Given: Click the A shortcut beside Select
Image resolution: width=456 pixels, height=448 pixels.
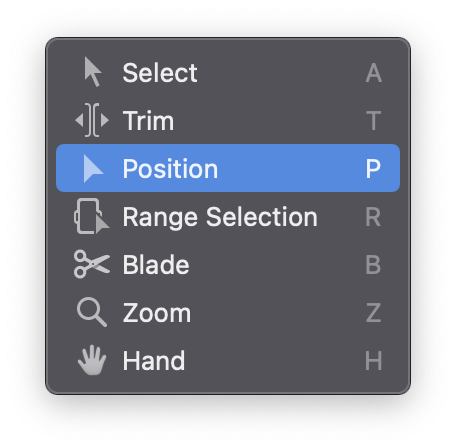Looking at the screenshot, I should [374, 73].
